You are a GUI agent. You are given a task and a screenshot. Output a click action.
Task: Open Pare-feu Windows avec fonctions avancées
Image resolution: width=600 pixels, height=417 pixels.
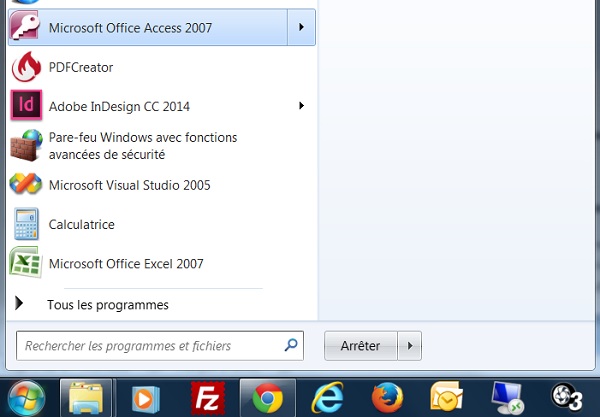[161, 146]
